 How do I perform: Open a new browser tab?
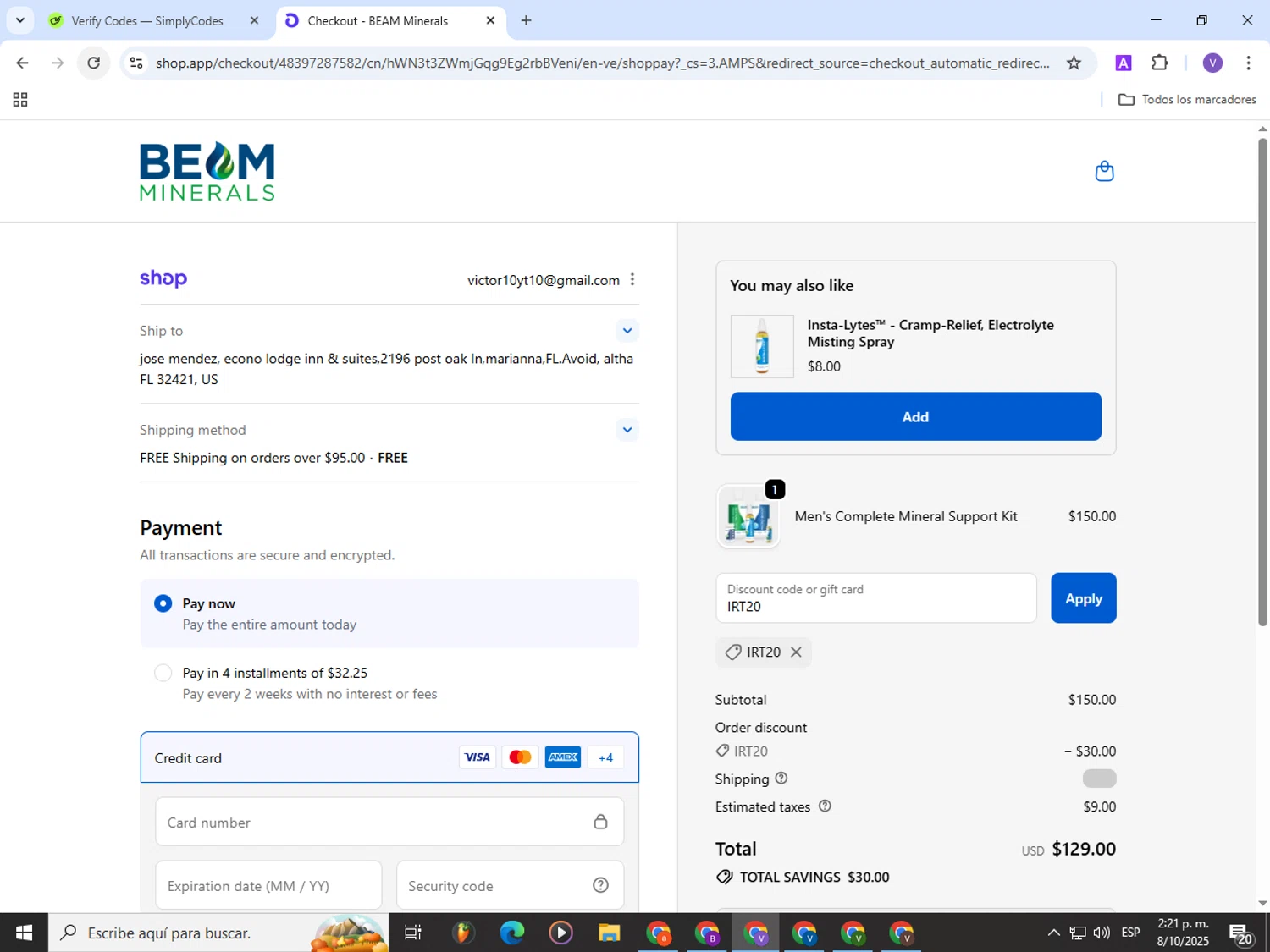click(526, 20)
